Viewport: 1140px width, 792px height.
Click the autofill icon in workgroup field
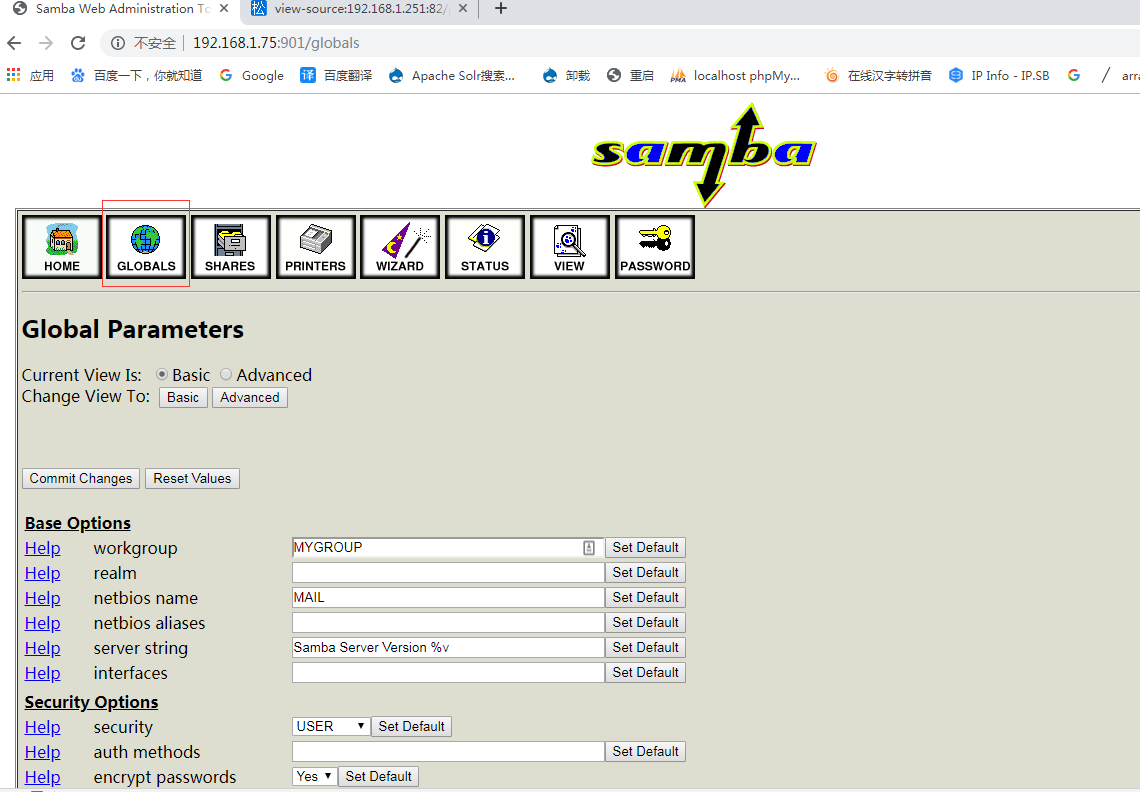pos(589,548)
